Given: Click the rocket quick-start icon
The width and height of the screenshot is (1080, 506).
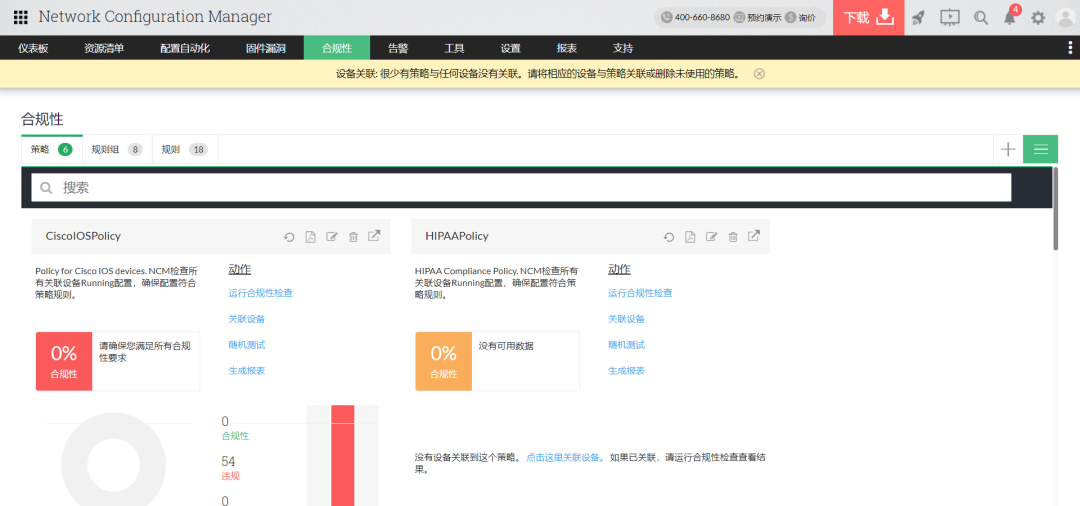Looking at the screenshot, I should tap(917, 18).
